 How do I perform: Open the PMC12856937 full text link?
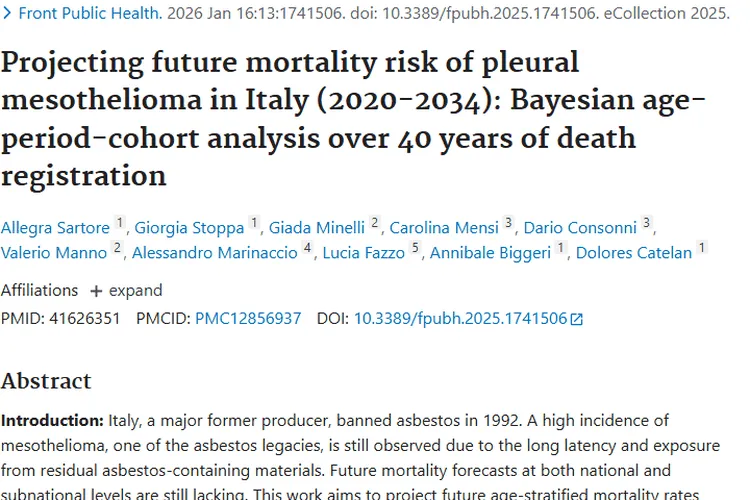(x=248, y=318)
